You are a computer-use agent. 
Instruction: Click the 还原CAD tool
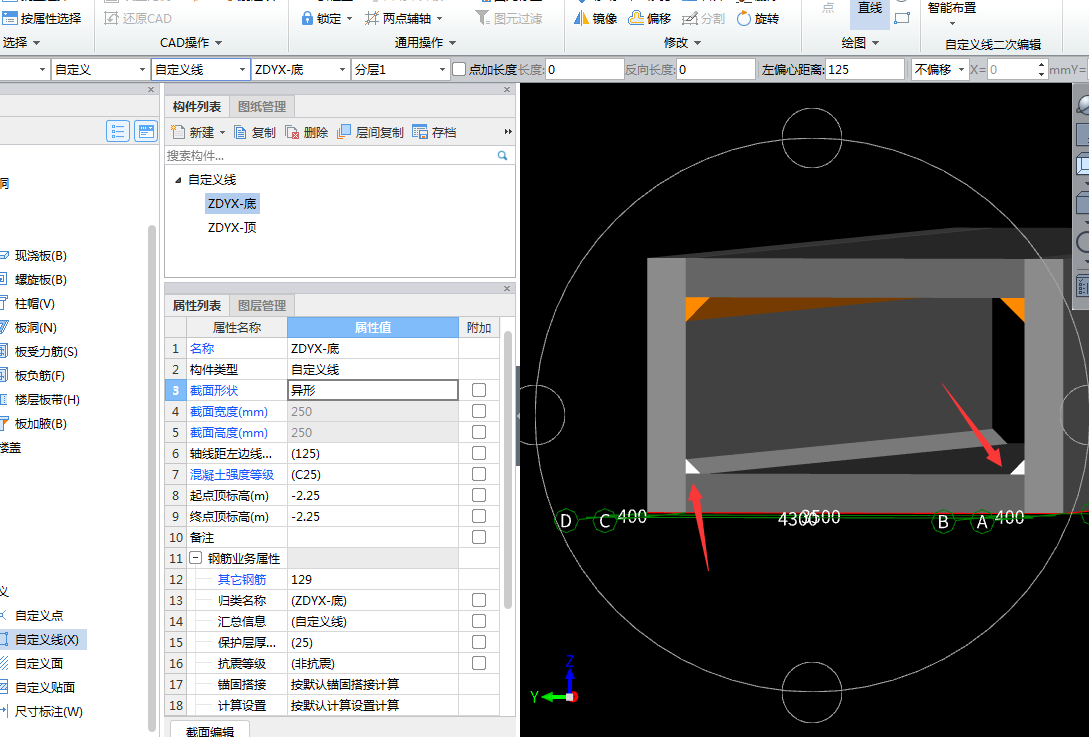[x=138, y=18]
